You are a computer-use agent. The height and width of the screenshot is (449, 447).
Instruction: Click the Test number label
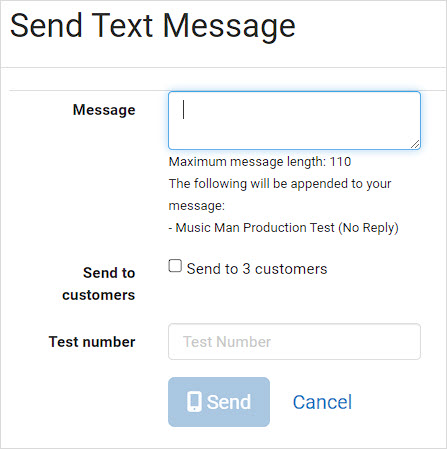pos(92,342)
